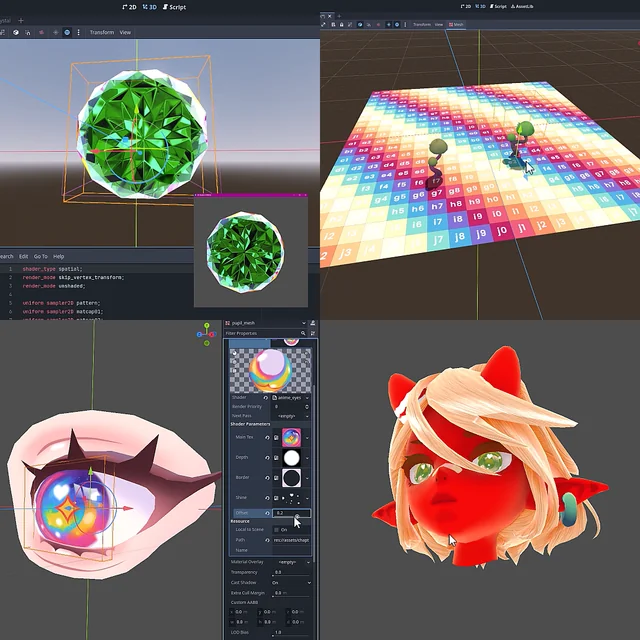Image resolution: width=640 pixels, height=640 pixels.
Task: Close the scene tab in grid-floor editor
Action: (x=330, y=16)
